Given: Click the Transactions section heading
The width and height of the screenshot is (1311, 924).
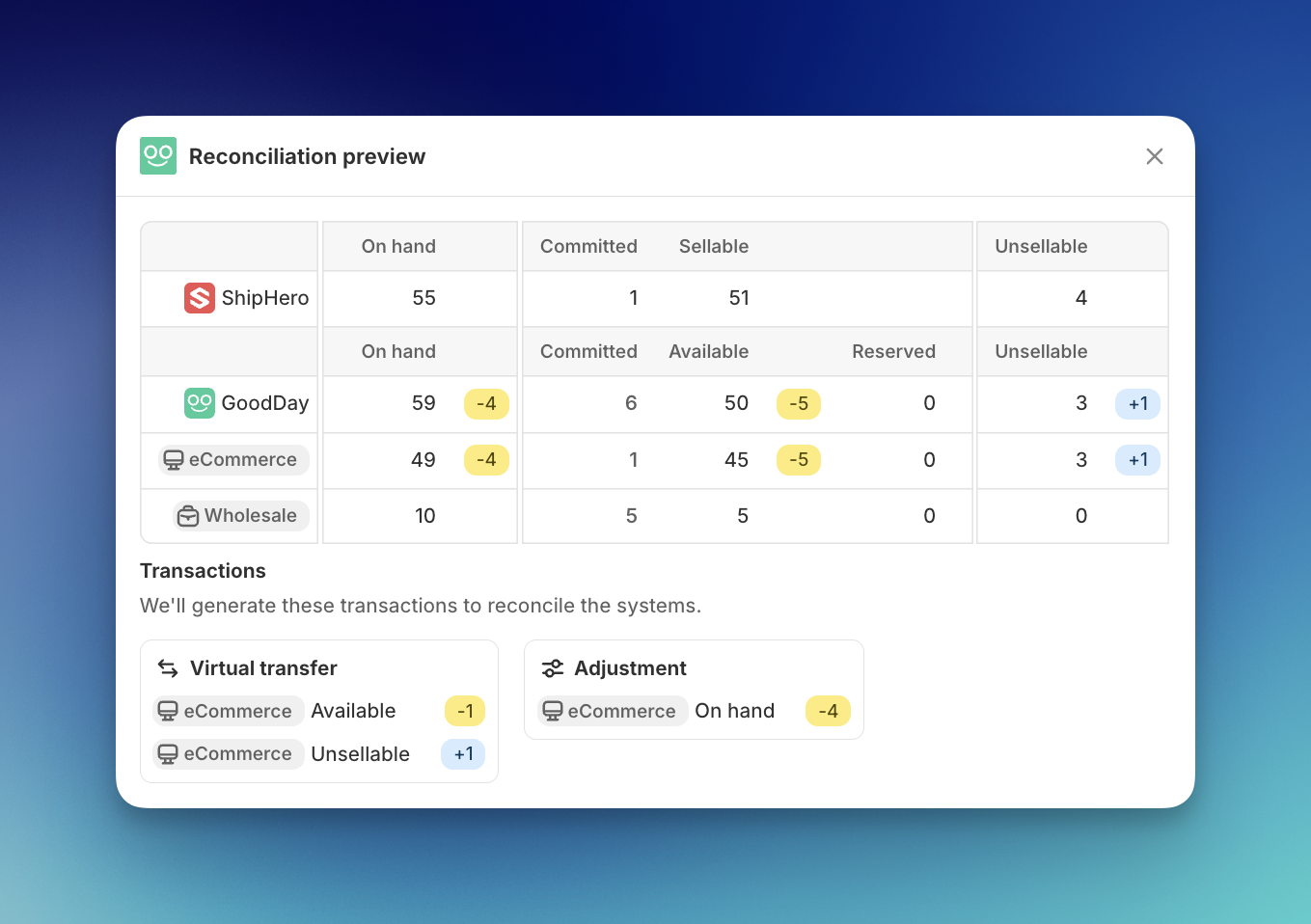Looking at the screenshot, I should [x=203, y=571].
